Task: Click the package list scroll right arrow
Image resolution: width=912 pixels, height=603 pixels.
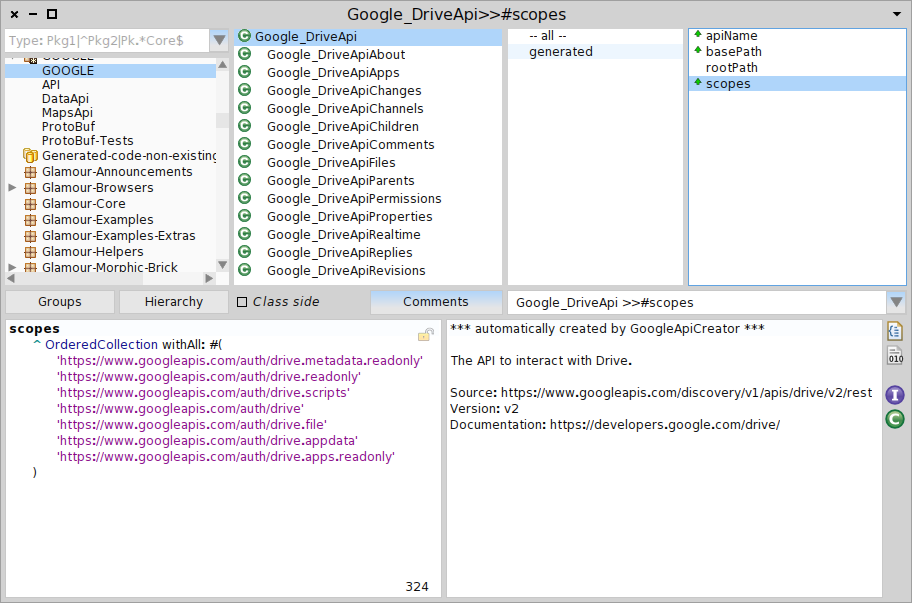Action: tap(210, 279)
